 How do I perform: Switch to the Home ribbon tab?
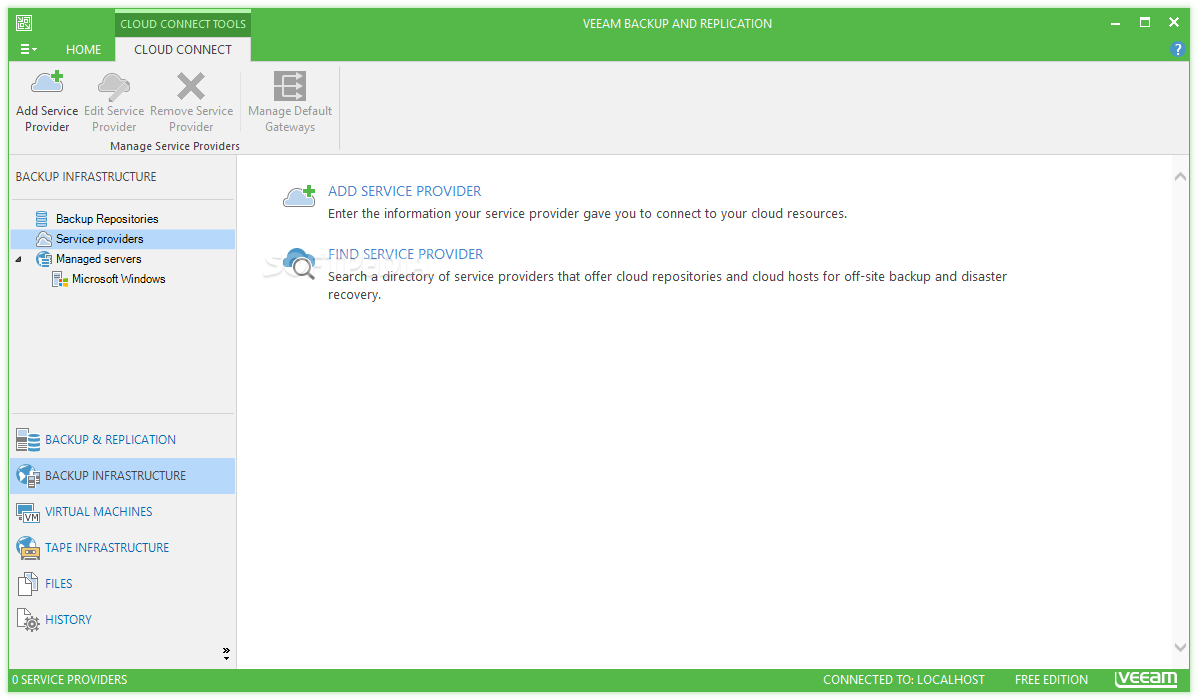click(83, 50)
